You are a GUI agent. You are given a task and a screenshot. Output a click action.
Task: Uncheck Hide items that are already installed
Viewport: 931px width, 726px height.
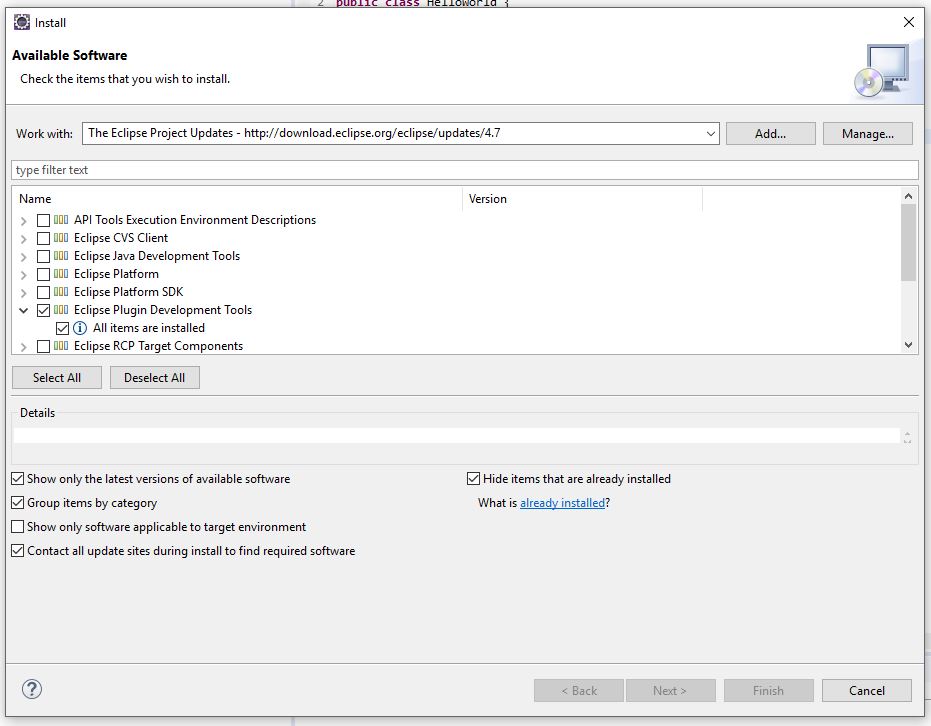click(473, 478)
